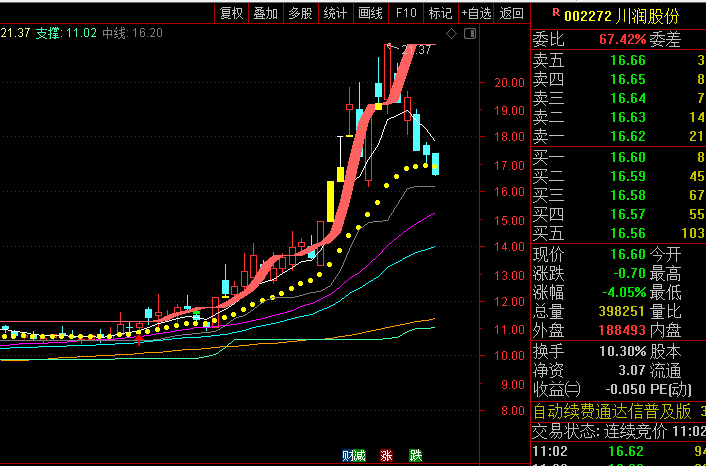Select the 卖一 16.62 ask row
Viewport: 706px width, 466px height.
[x=619, y=136]
